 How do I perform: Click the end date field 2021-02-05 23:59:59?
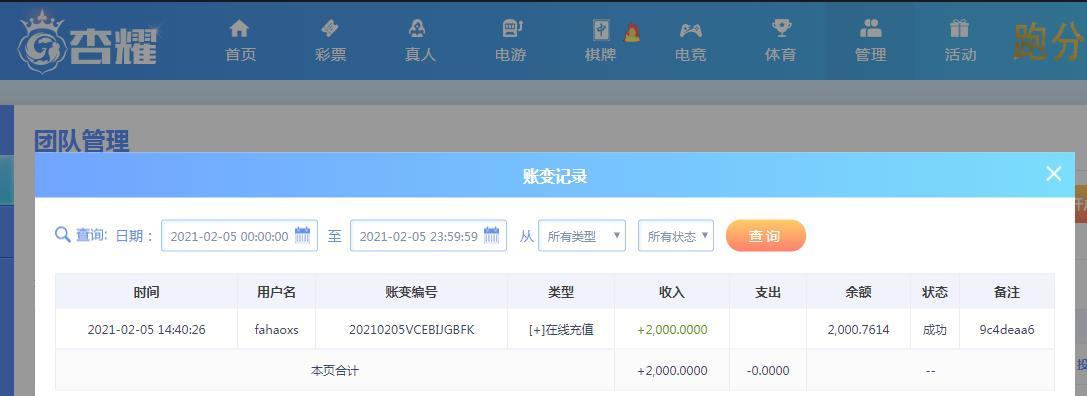[x=428, y=236]
